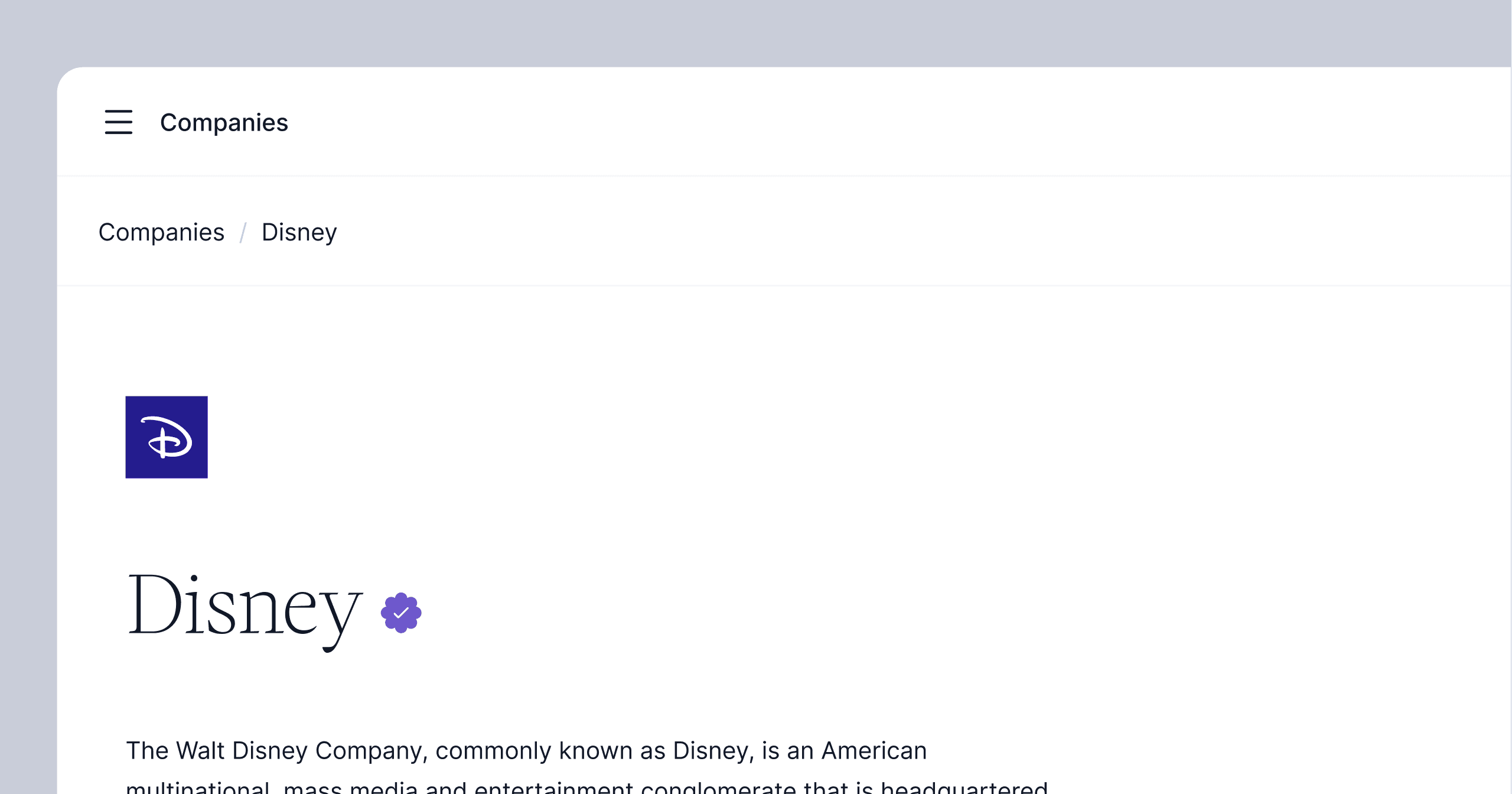Screen dimensions: 1512x794
Task: Click the Companies header title
Action: 224,122
